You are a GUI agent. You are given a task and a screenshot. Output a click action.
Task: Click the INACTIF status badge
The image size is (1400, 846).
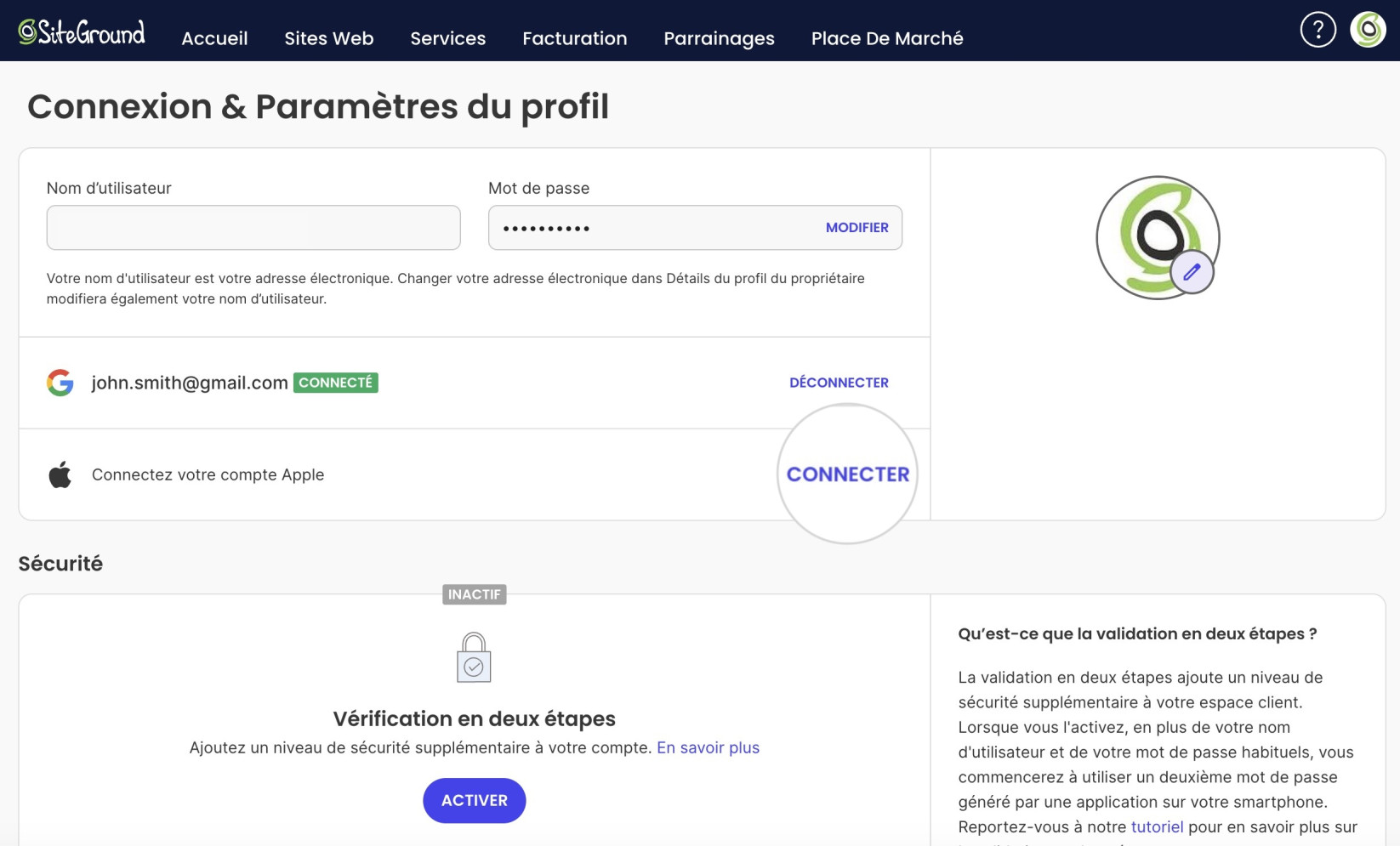[475, 594]
